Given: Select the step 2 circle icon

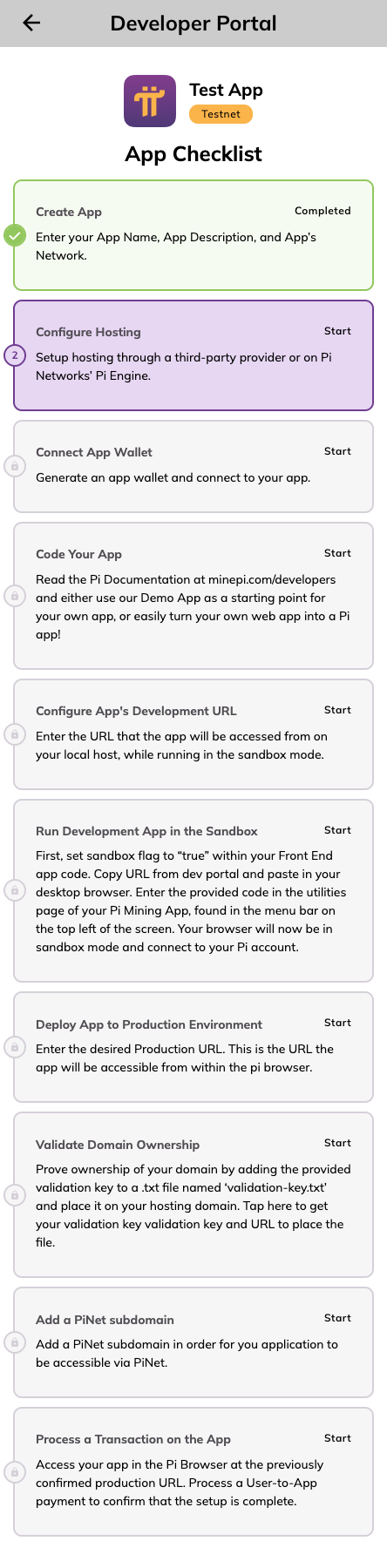Looking at the screenshot, I should pos(14,355).
